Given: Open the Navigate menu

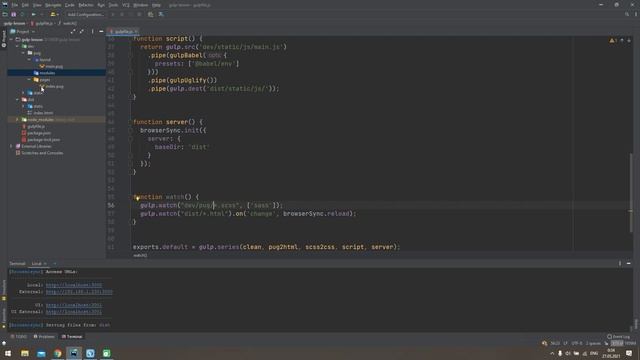Looking at the screenshot, I should click(x=53, y=5).
